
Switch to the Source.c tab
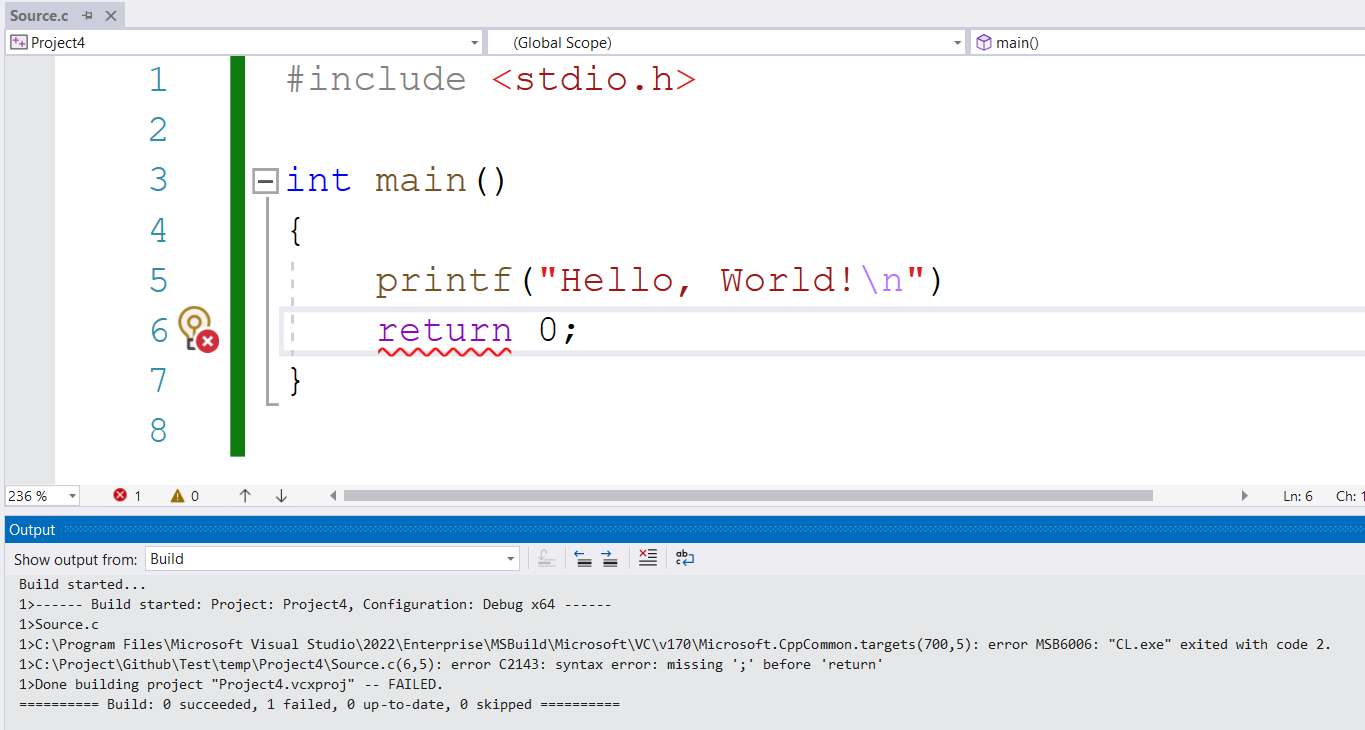40,15
